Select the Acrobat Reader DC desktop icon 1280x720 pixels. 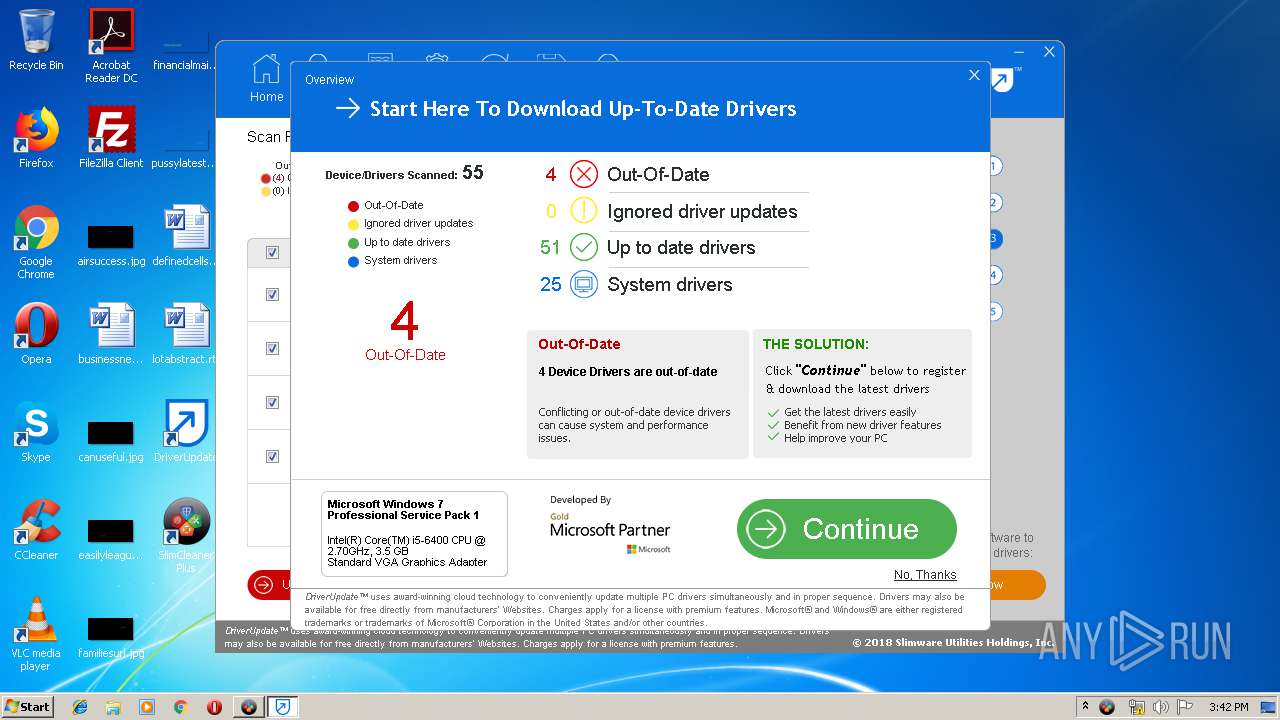[111, 46]
